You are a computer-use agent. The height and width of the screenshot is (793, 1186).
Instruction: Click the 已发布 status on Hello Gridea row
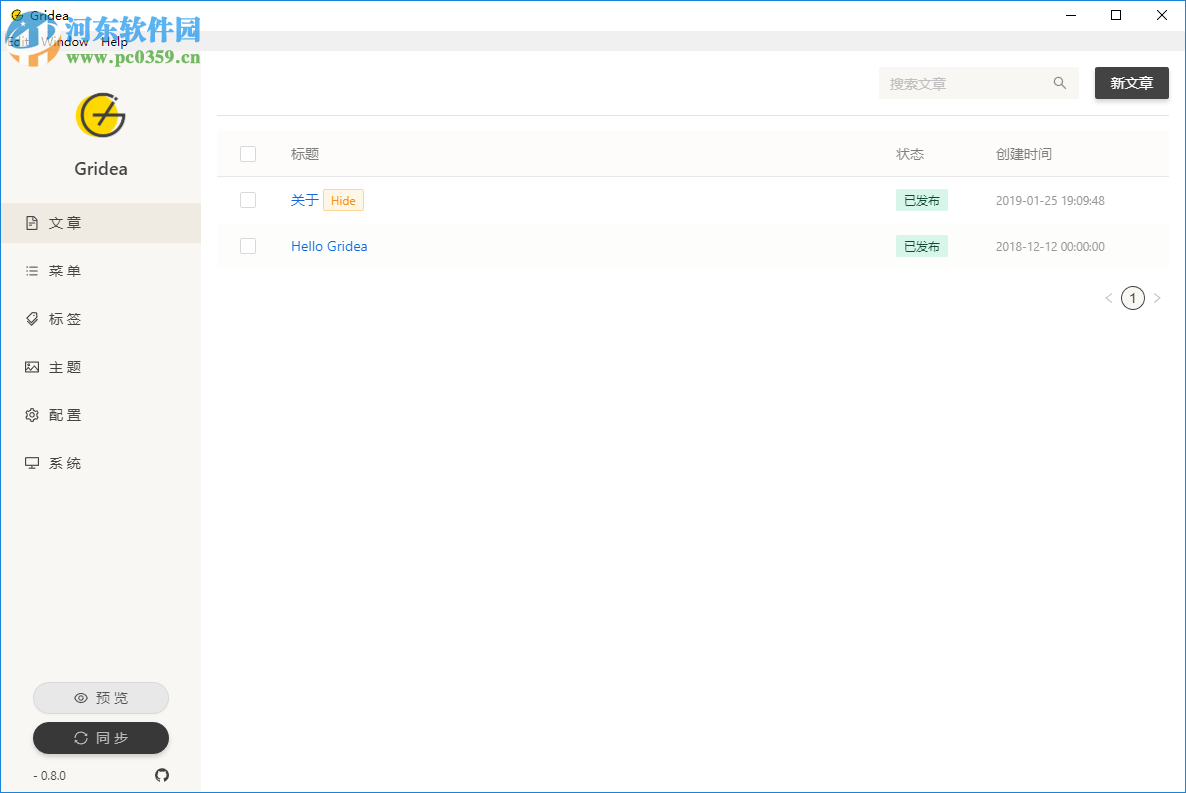click(x=922, y=246)
